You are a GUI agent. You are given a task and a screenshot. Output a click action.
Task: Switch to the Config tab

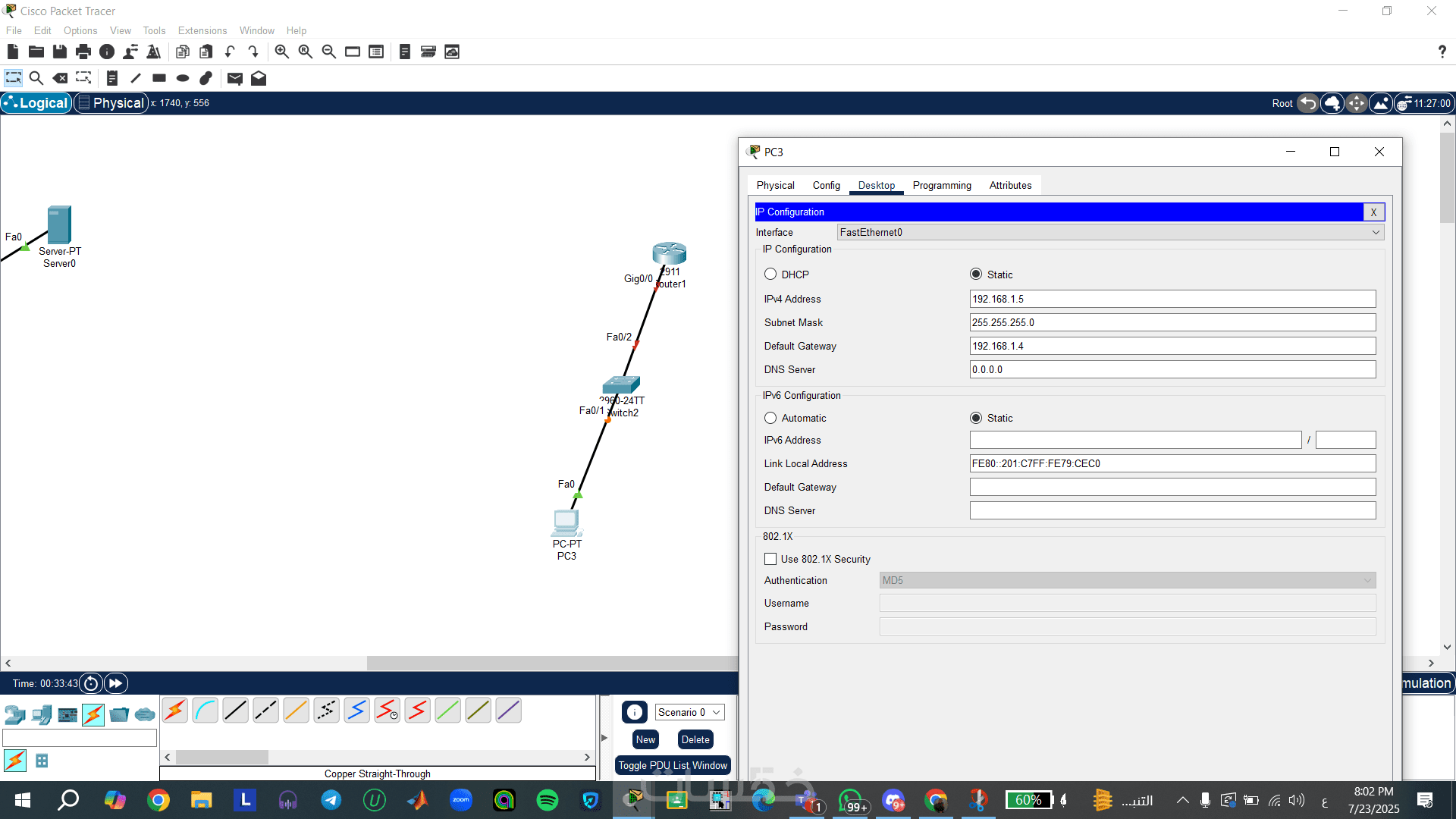point(826,185)
